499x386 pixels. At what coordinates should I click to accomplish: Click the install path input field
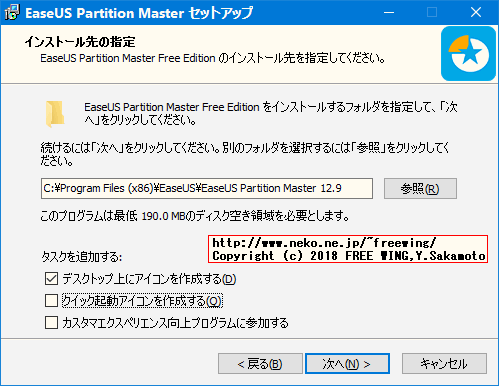pyautogui.click(x=207, y=189)
